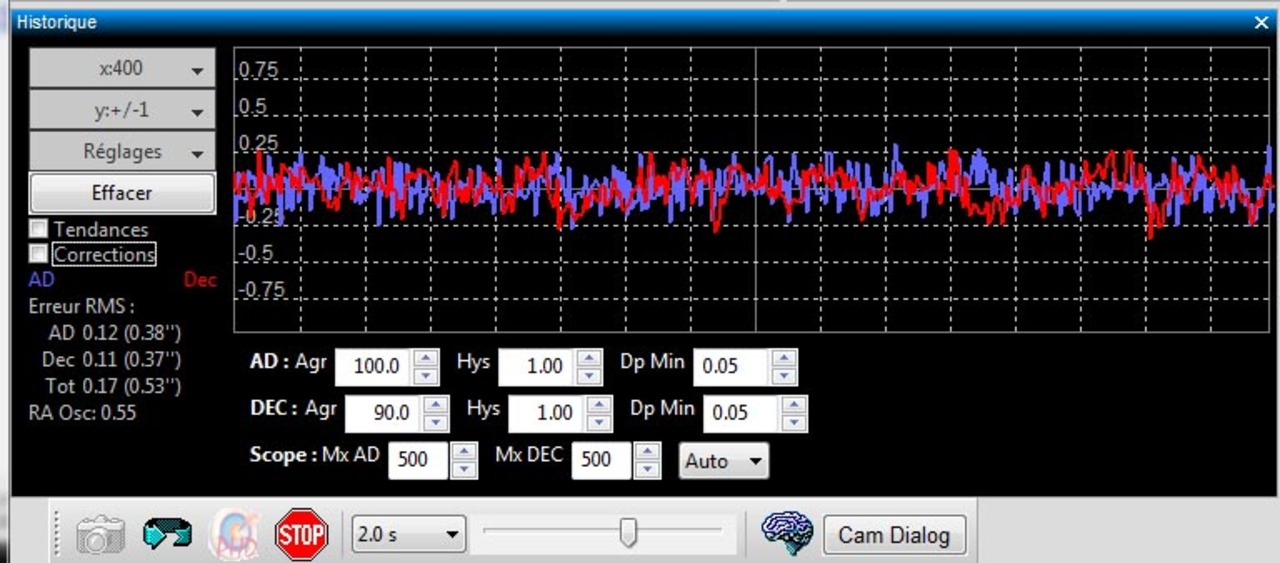Click the mount connection arrows icon
Image resolution: width=1280 pixels, height=563 pixels.
pyautogui.click(x=167, y=534)
